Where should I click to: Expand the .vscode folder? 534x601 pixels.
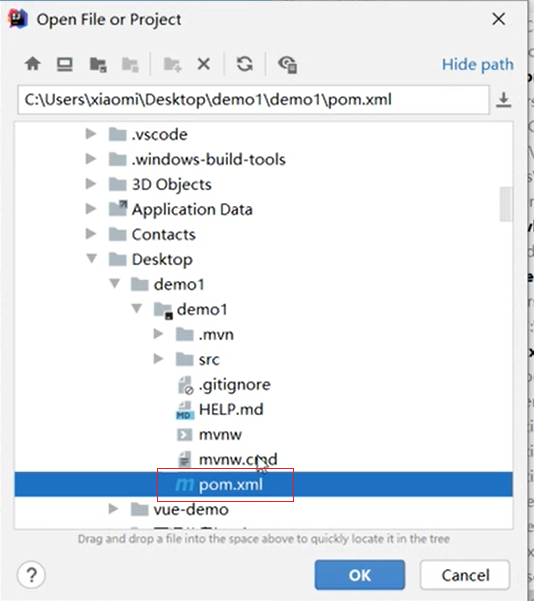coord(91,134)
